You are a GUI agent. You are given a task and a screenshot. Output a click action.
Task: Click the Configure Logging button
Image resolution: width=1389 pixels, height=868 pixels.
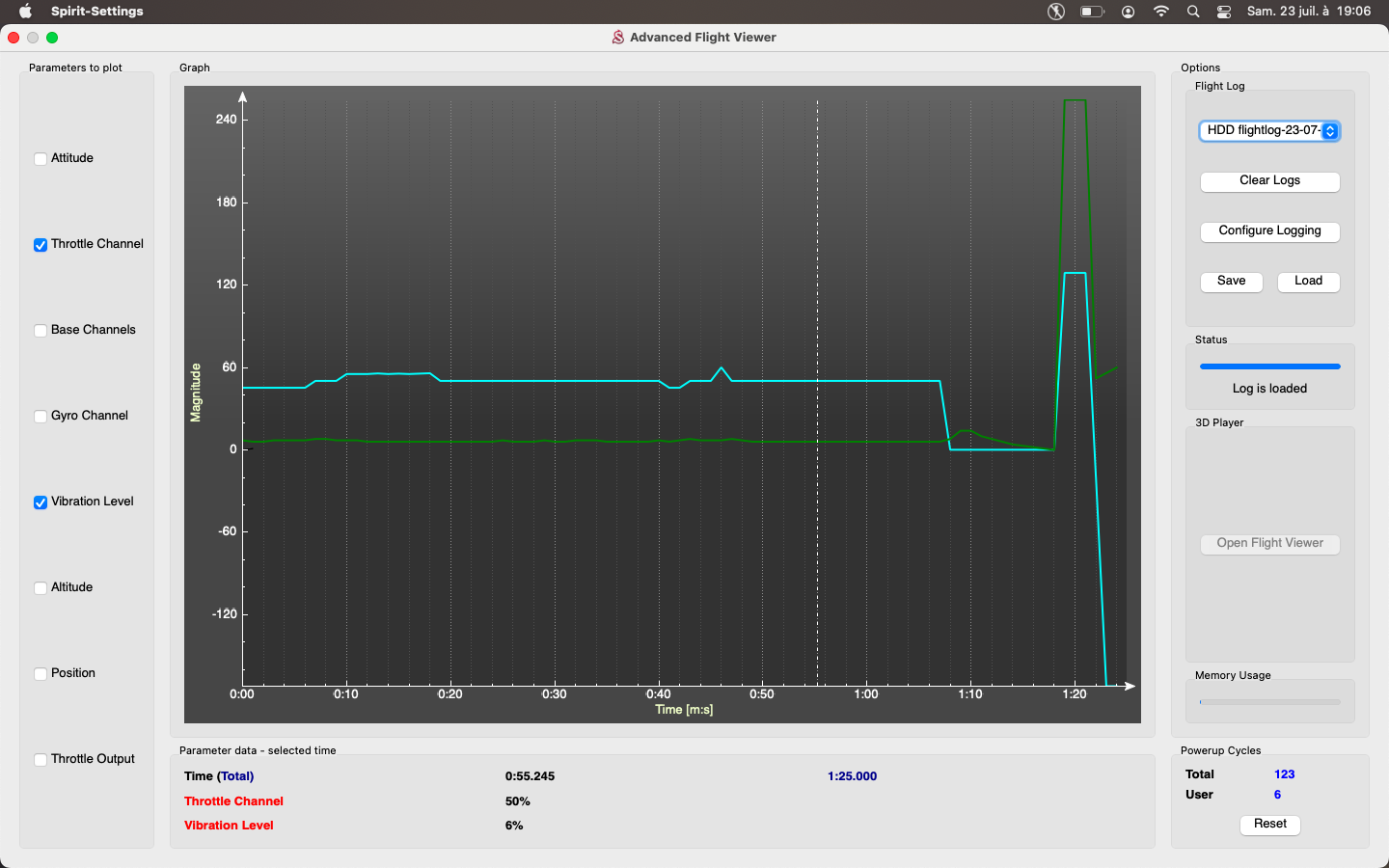(1269, 231)
